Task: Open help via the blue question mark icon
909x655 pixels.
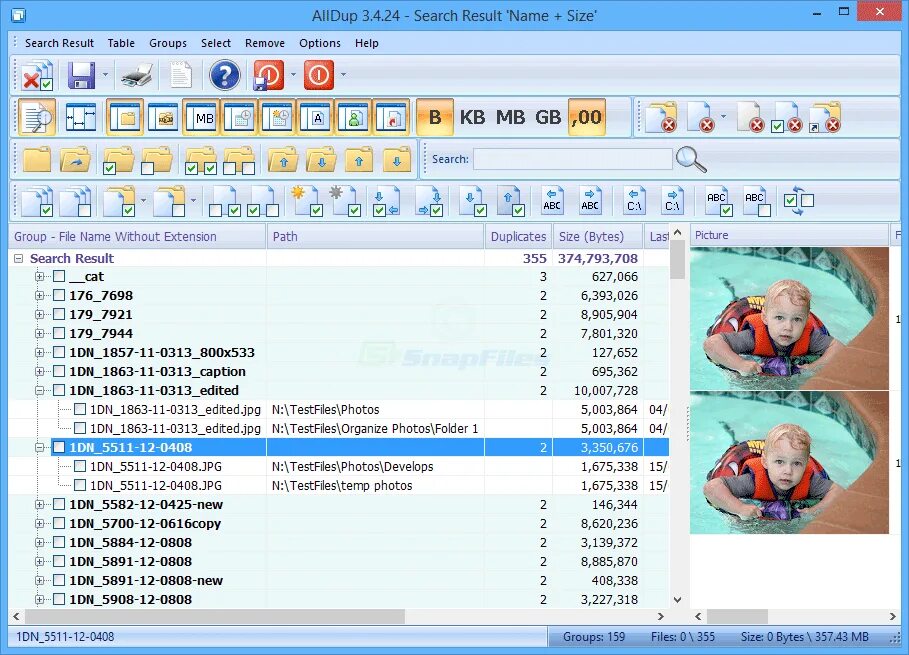Action: click(225, 75)
